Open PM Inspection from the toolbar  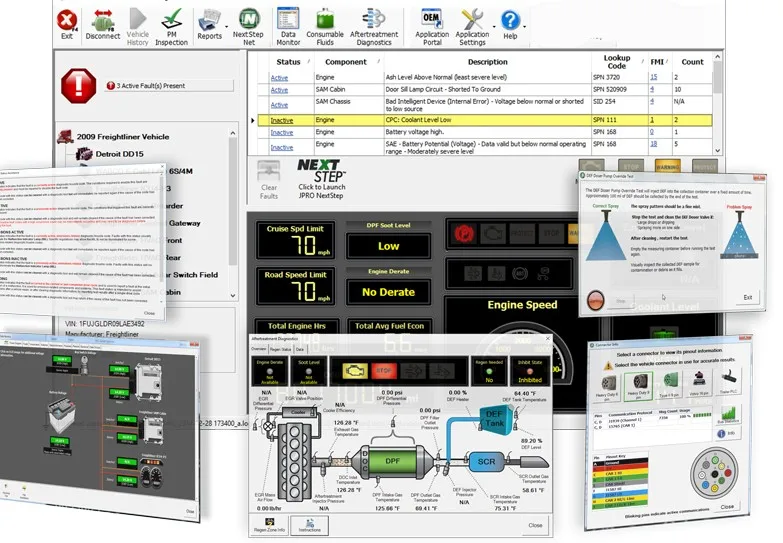171,27
